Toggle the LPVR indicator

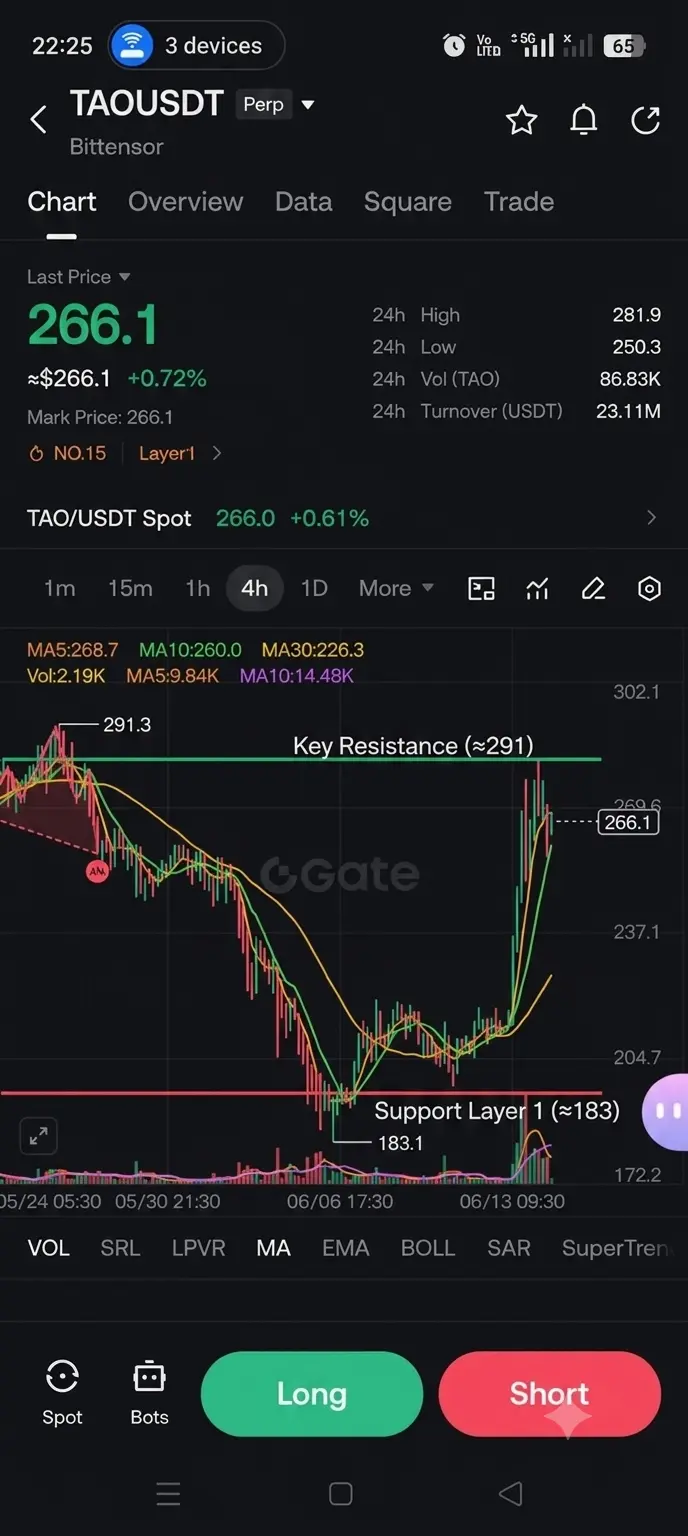point(198,1248)
